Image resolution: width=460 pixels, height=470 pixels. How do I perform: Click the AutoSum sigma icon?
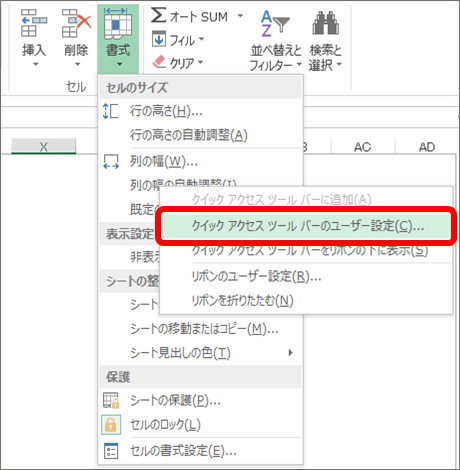click(158, 15)
